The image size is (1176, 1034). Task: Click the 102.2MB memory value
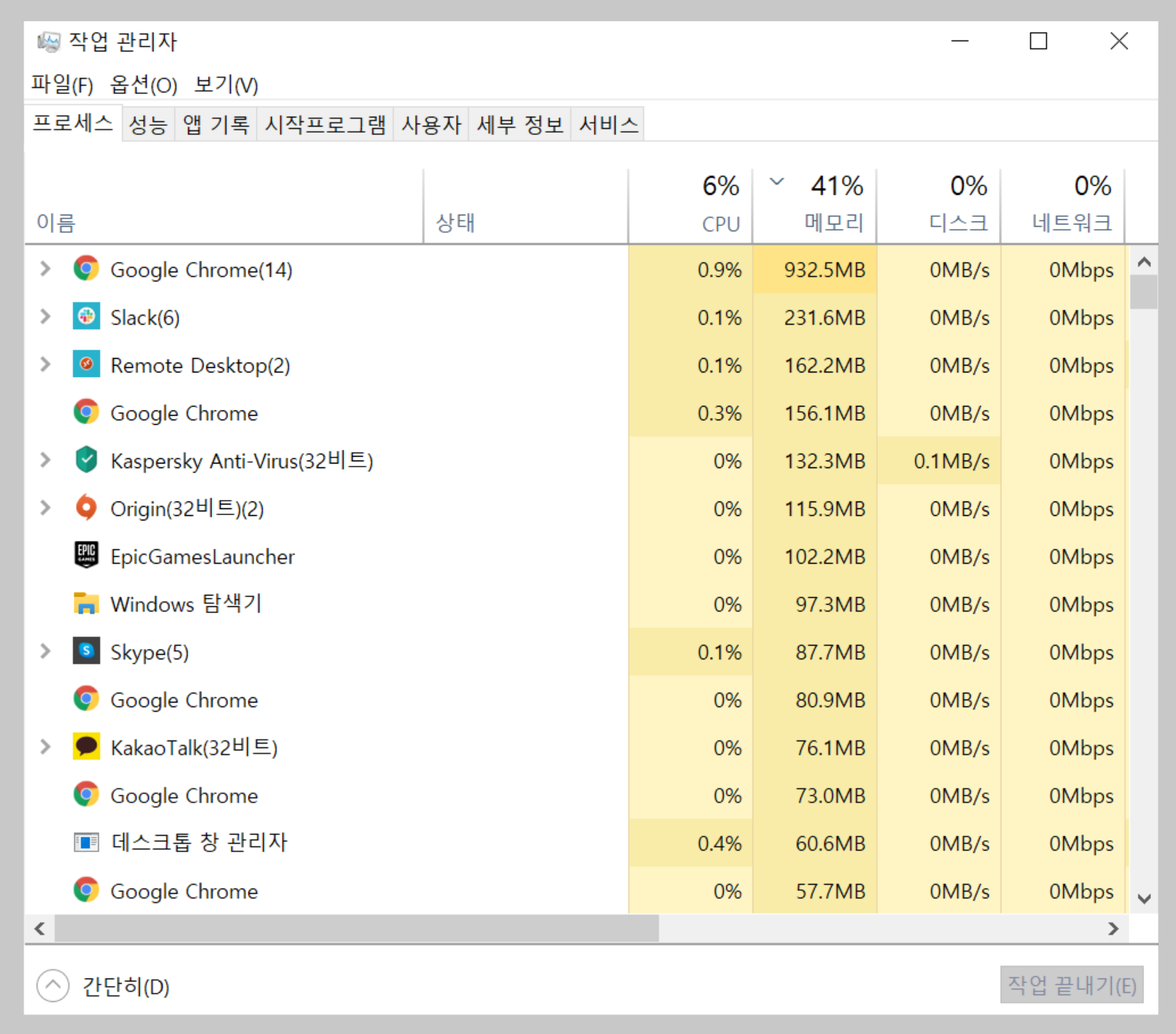tap(825, 556)
